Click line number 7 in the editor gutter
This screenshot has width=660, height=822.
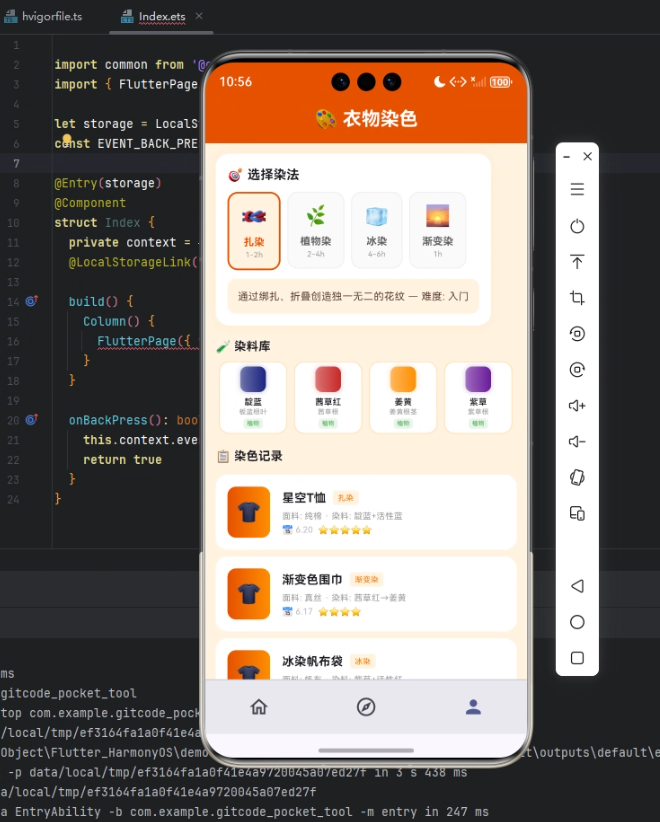16,164
